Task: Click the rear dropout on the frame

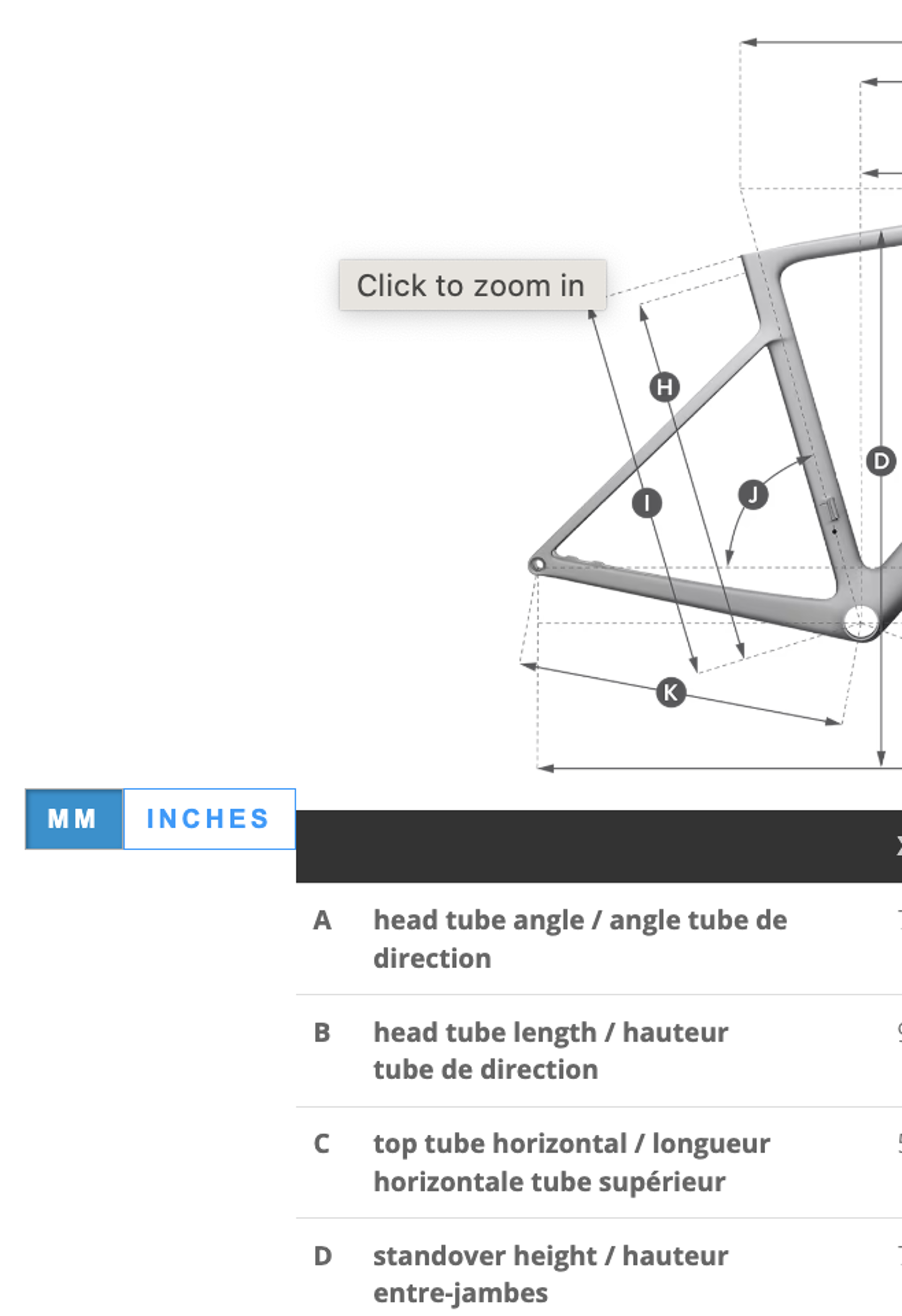Action: pos(538,565)
